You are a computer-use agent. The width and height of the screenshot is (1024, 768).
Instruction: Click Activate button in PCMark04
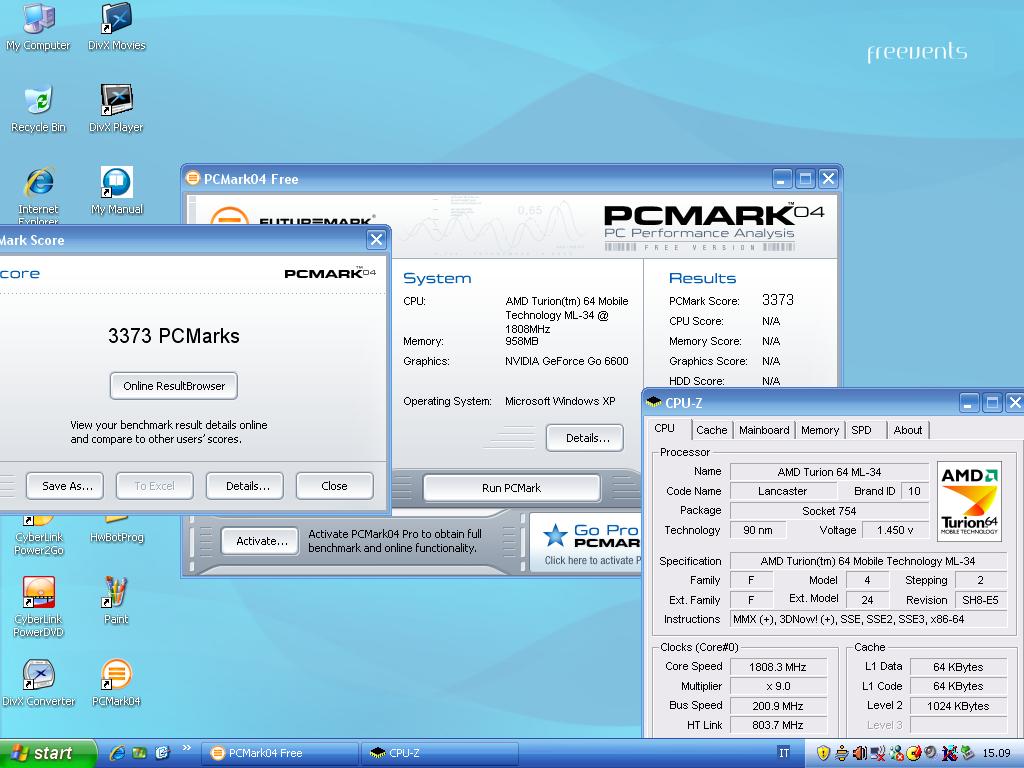tap(260, 541)
